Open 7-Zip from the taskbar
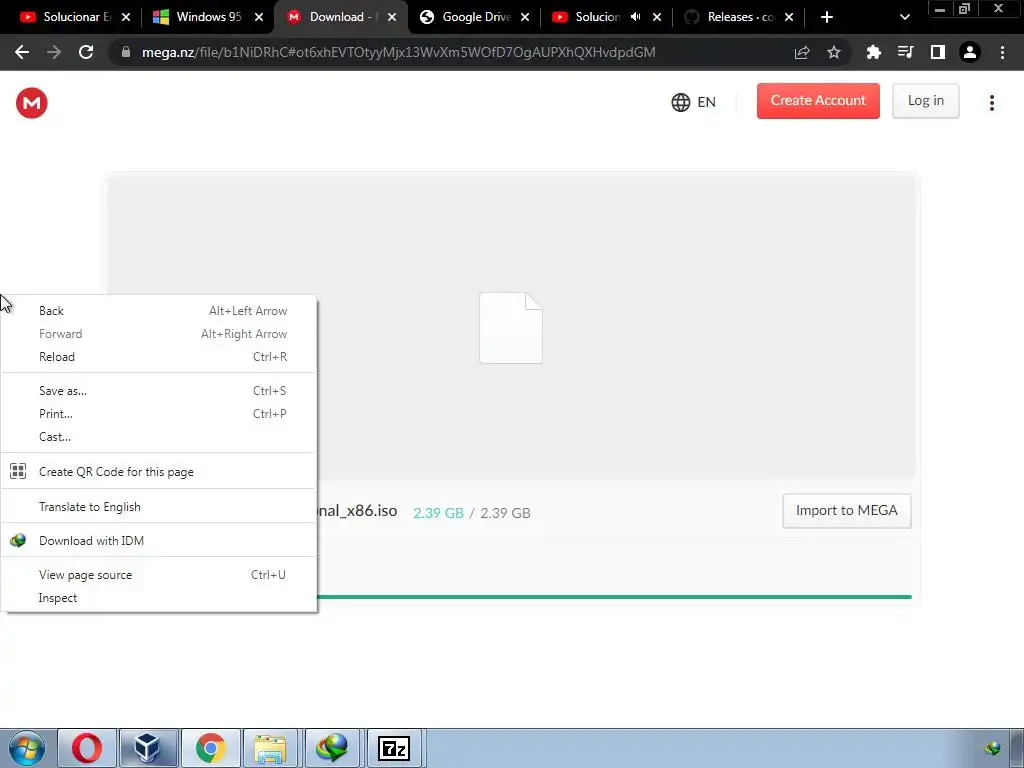The width and height of the screenshot is (1024, 768). tap(394, 748)
